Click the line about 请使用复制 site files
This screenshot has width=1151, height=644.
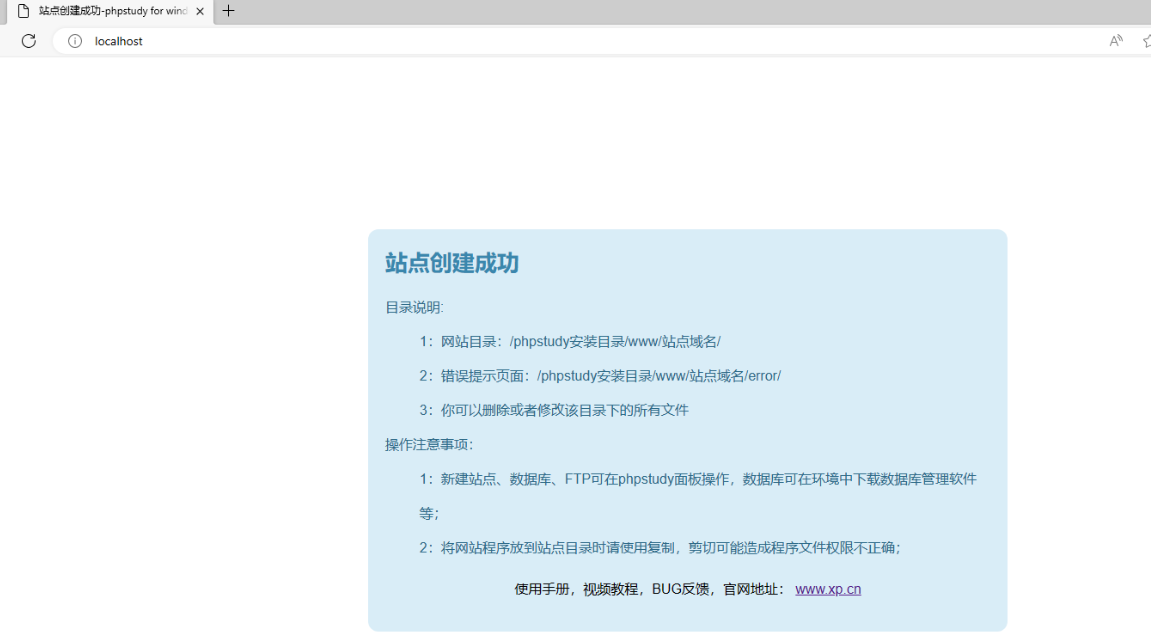pyautogui.click(x=660, y=548)
